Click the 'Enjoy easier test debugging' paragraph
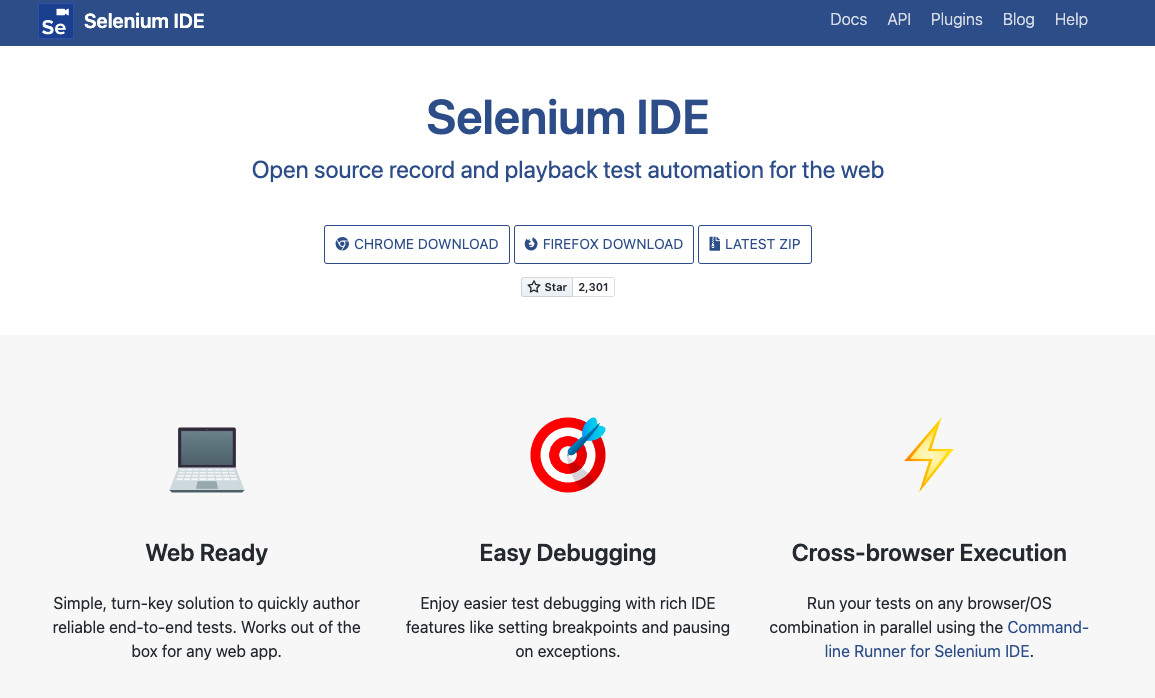The height and width of the screenshot is (698, 1155). [x=568, y=627]
